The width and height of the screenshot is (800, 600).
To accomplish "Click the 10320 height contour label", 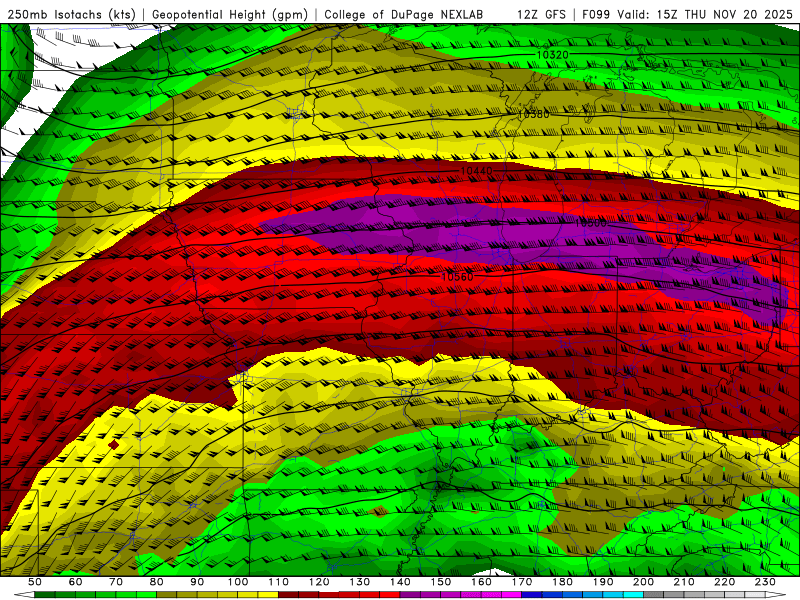I will (552, 55).
